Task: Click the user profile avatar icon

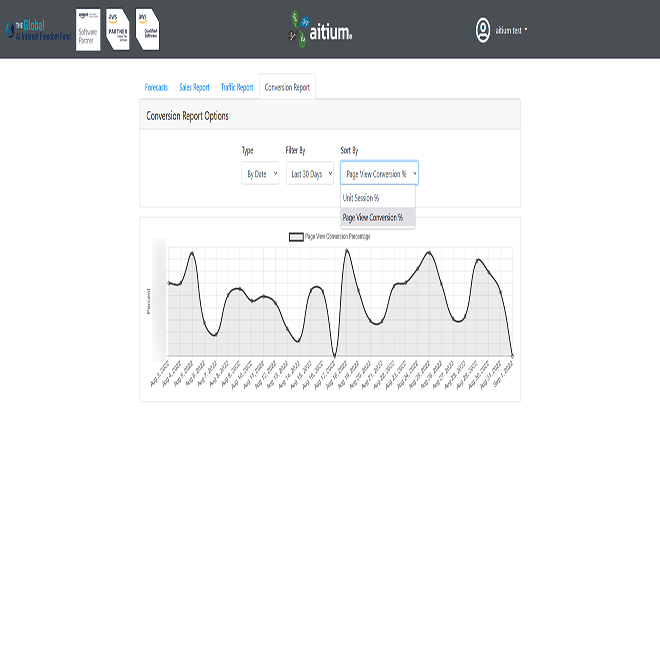Action: 483,30
